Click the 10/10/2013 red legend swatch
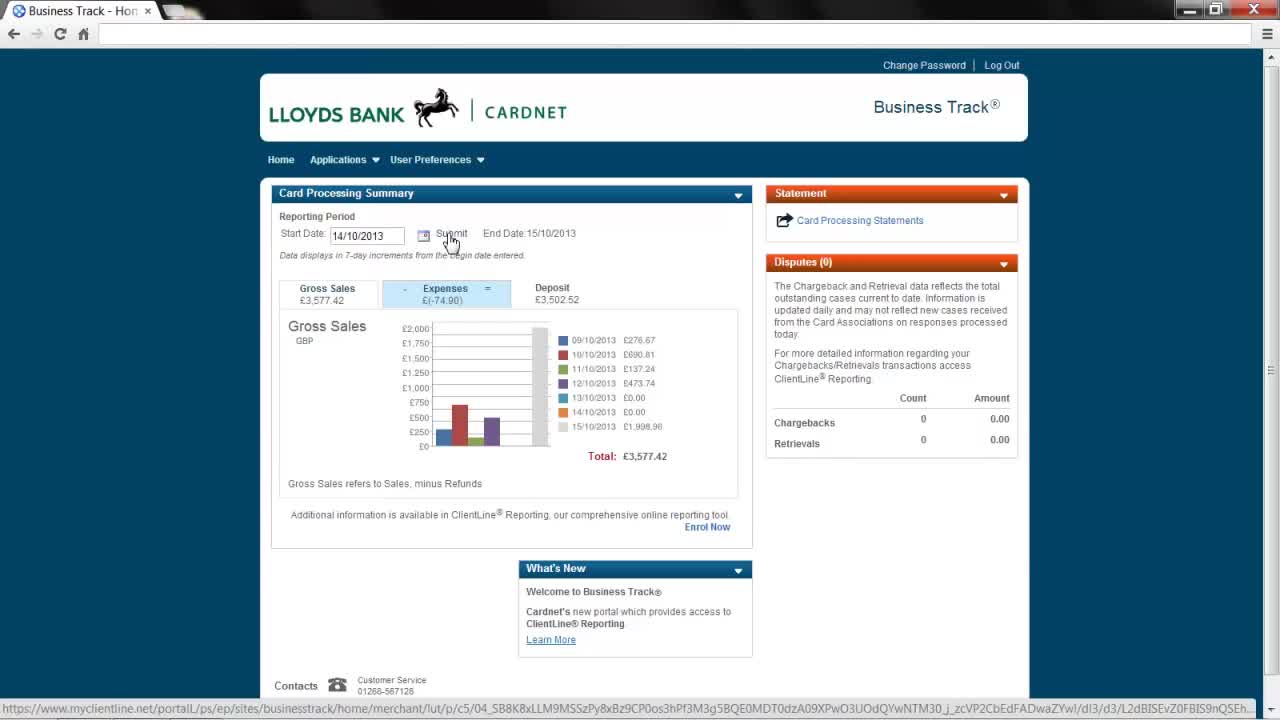 (x=563, y=355)
